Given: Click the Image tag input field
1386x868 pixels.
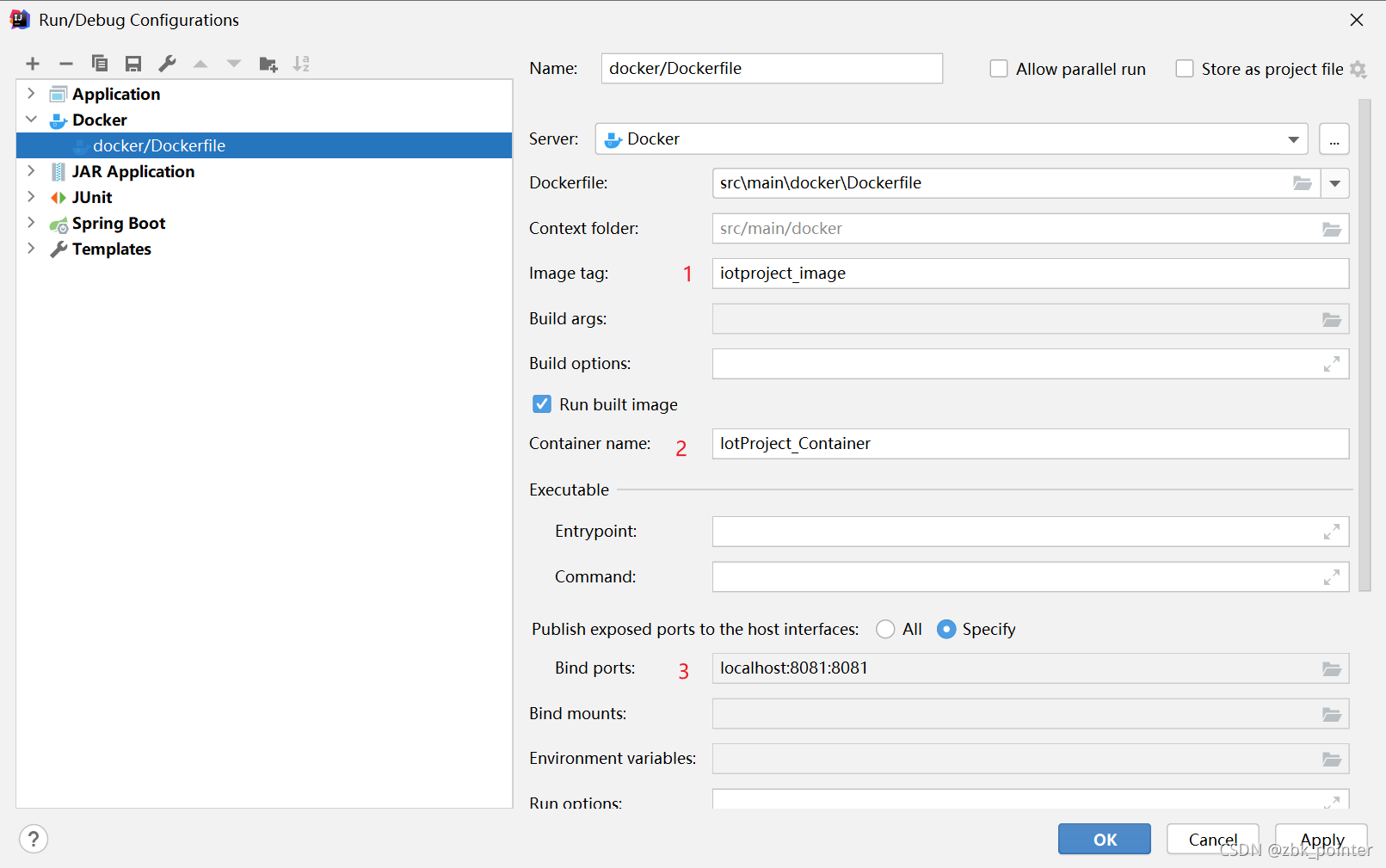Looking at the screenshot, I should (x=1029, y=274).
